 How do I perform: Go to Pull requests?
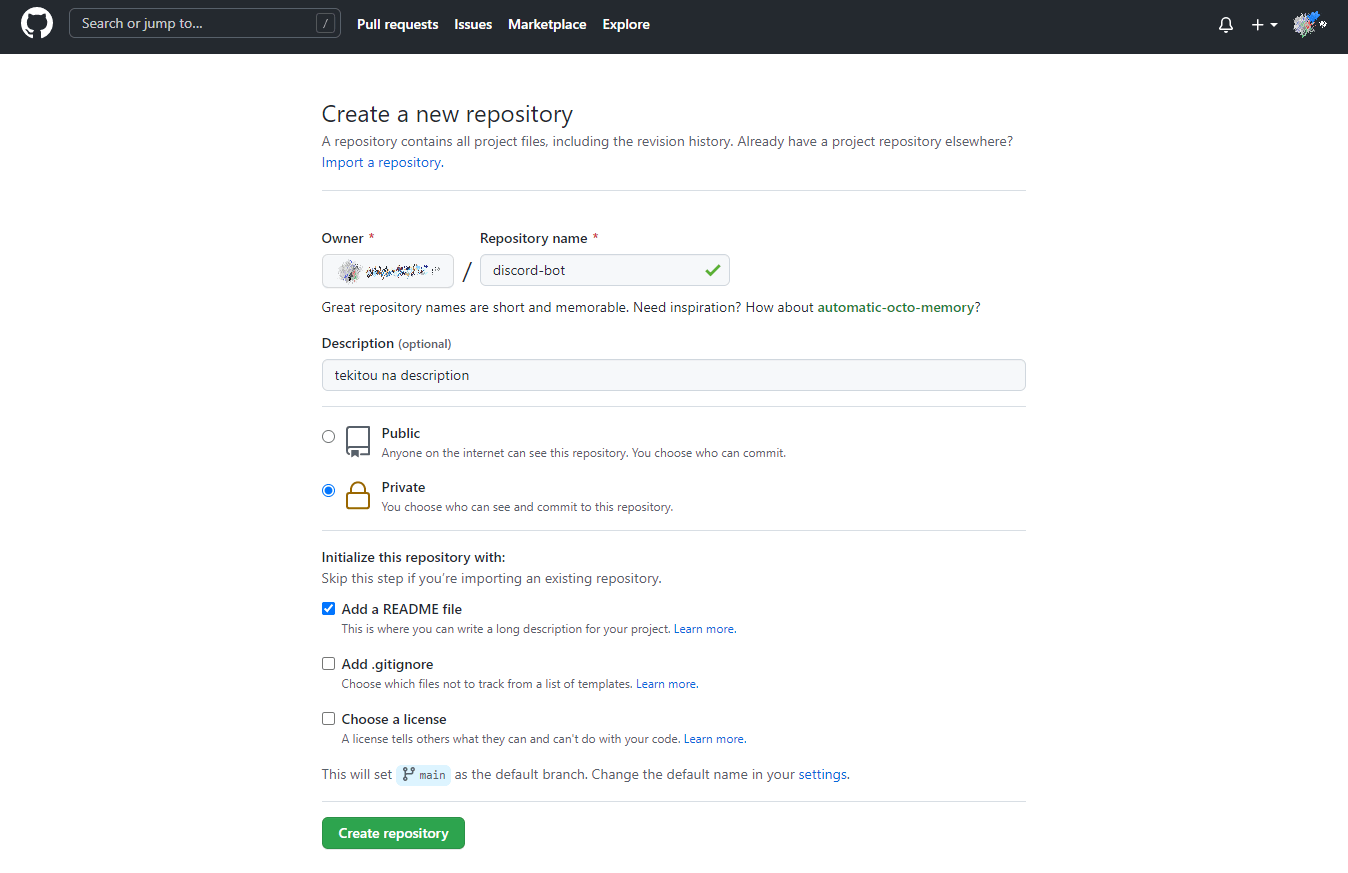(x=398, y=24)
